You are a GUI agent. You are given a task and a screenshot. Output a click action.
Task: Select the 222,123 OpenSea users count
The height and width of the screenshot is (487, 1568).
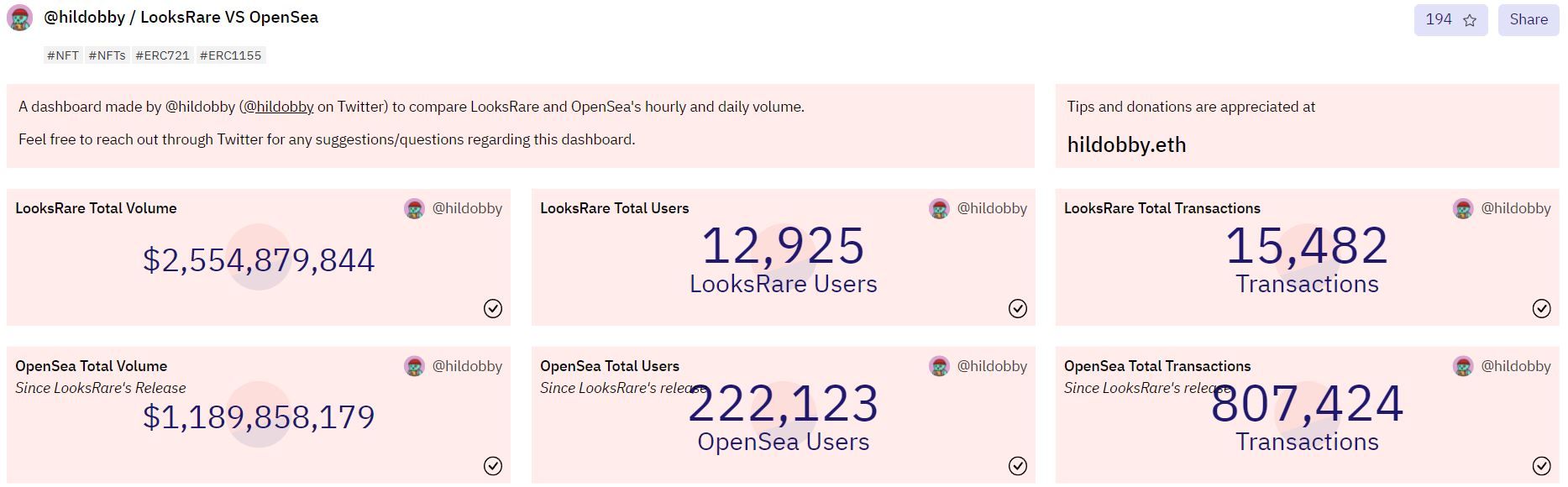783,403
